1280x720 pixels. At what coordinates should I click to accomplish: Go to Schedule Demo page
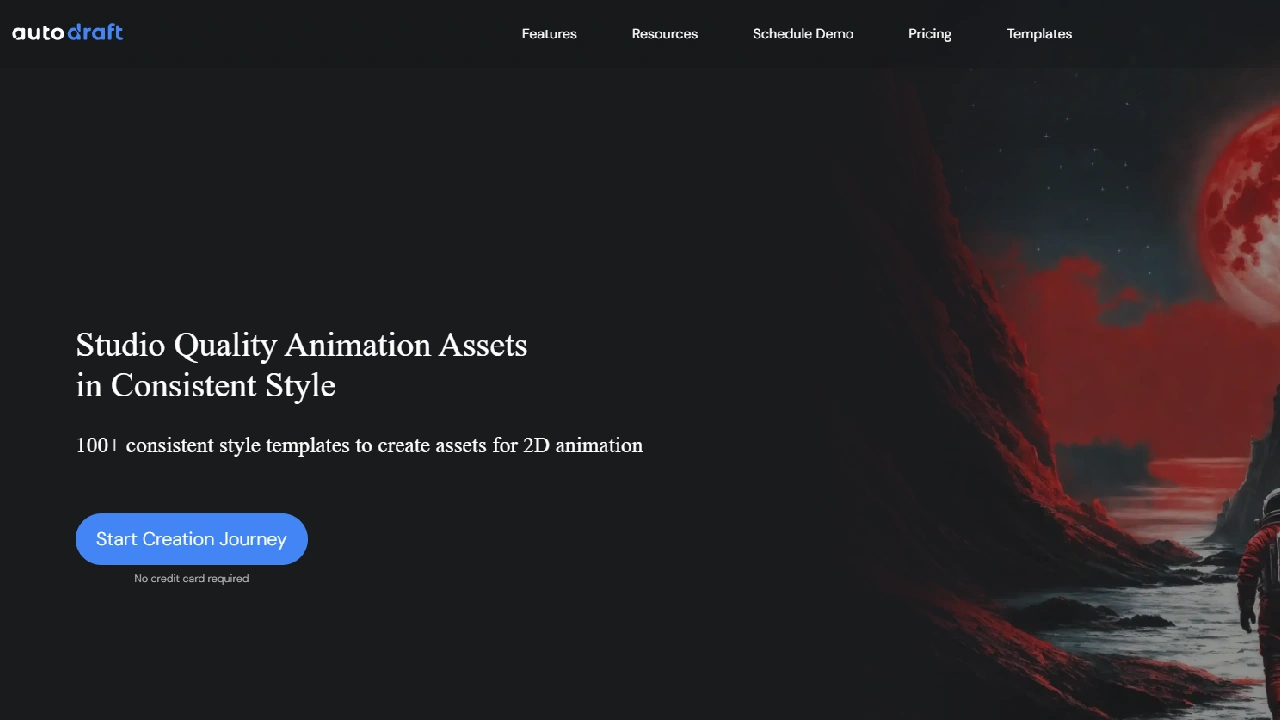tap(803, 34)
